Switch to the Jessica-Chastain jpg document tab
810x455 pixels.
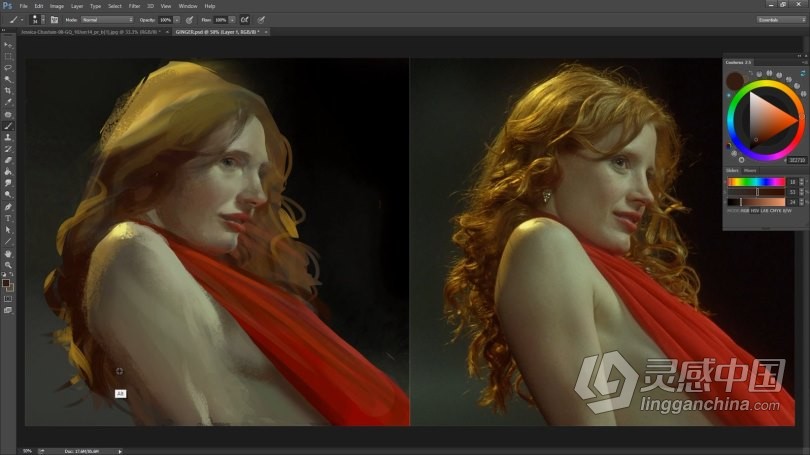coord(90,32)
